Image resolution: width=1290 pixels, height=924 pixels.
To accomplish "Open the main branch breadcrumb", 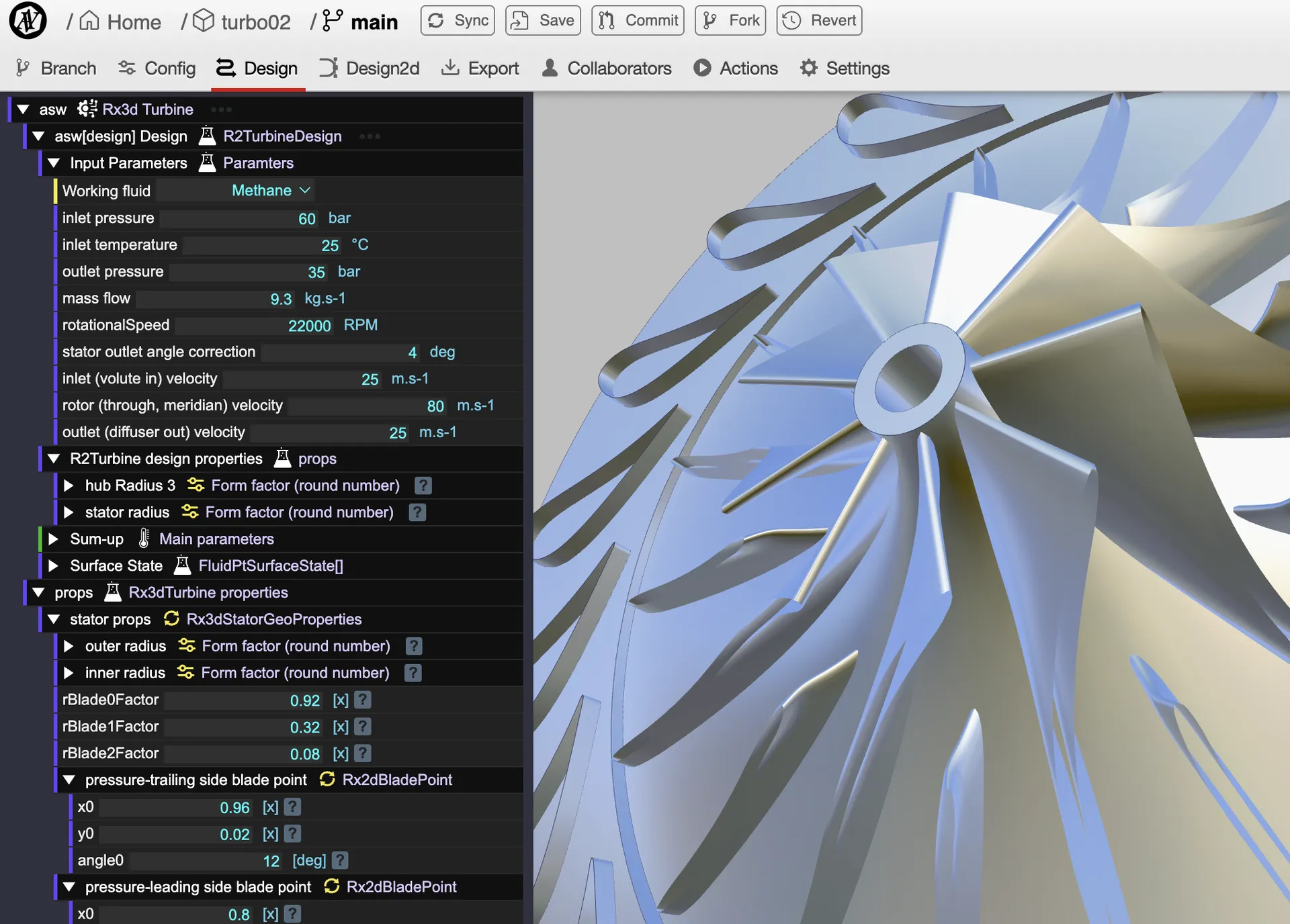I will pos(360,21).
